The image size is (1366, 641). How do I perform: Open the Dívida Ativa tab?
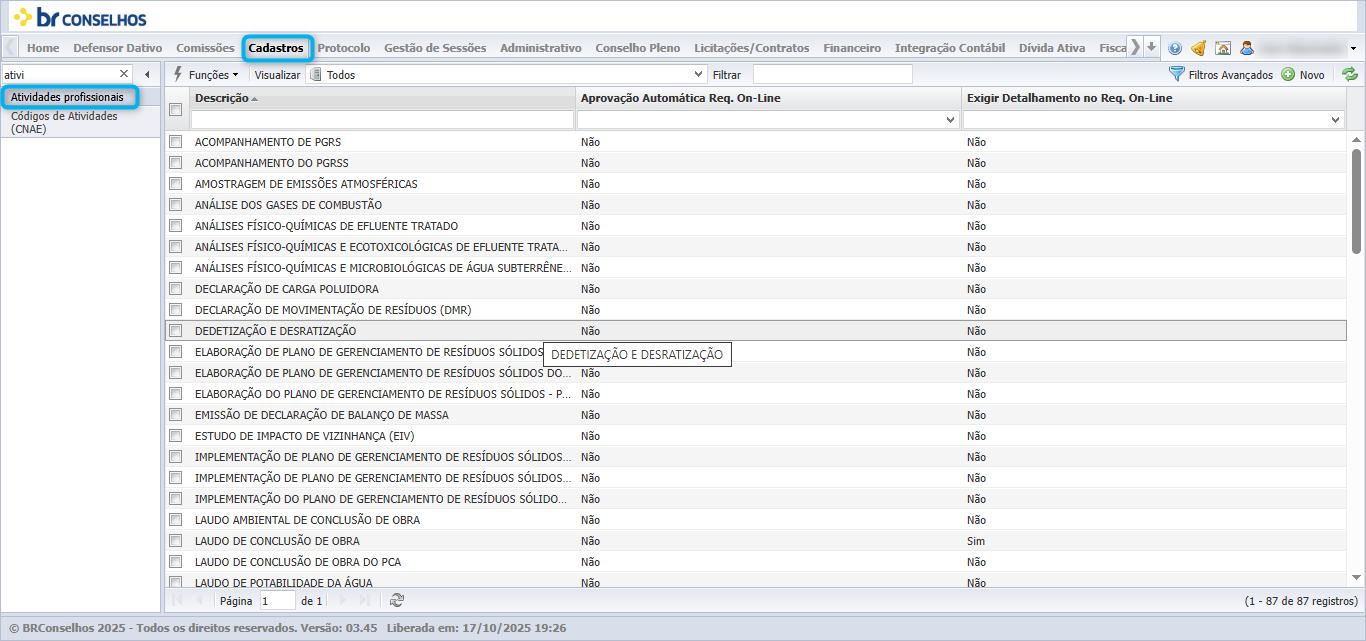point(1052,47)
